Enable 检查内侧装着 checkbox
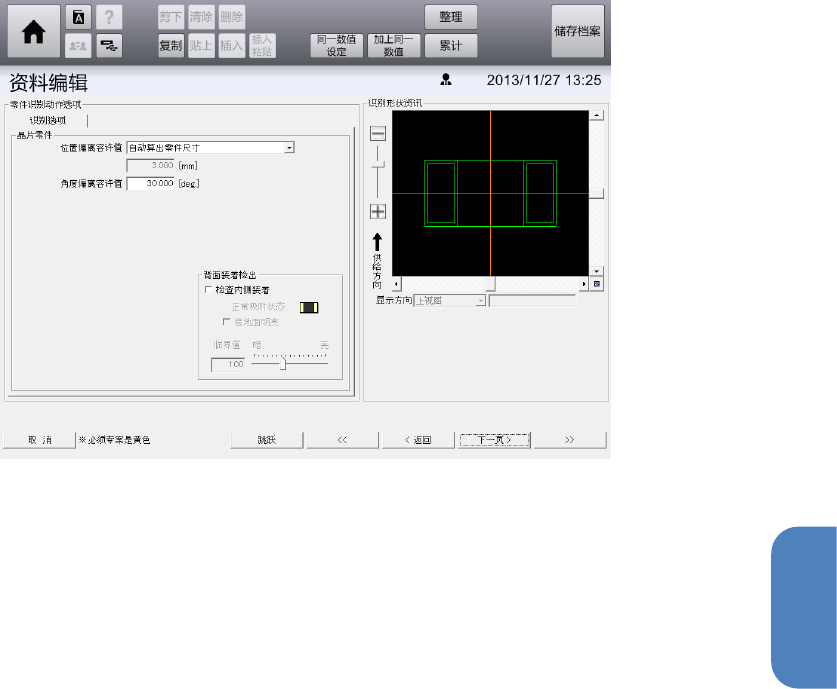Screen dimensions: 837x689 coord(209,290)
